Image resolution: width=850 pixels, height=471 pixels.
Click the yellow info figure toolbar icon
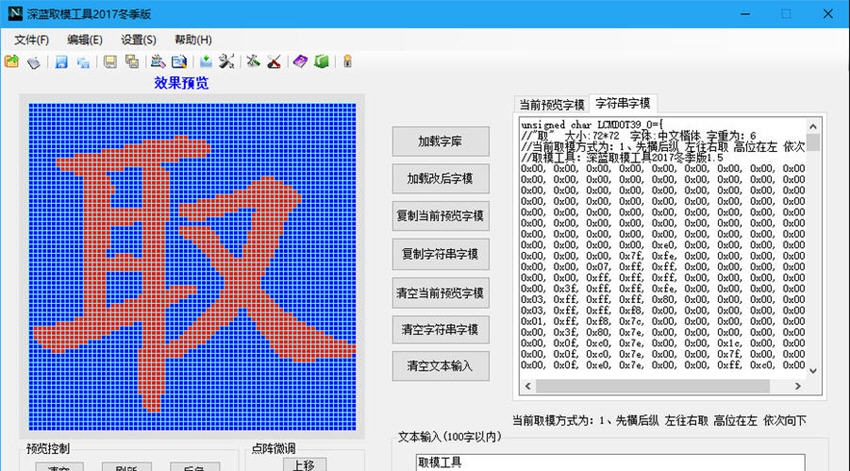(x=347, y=61)
